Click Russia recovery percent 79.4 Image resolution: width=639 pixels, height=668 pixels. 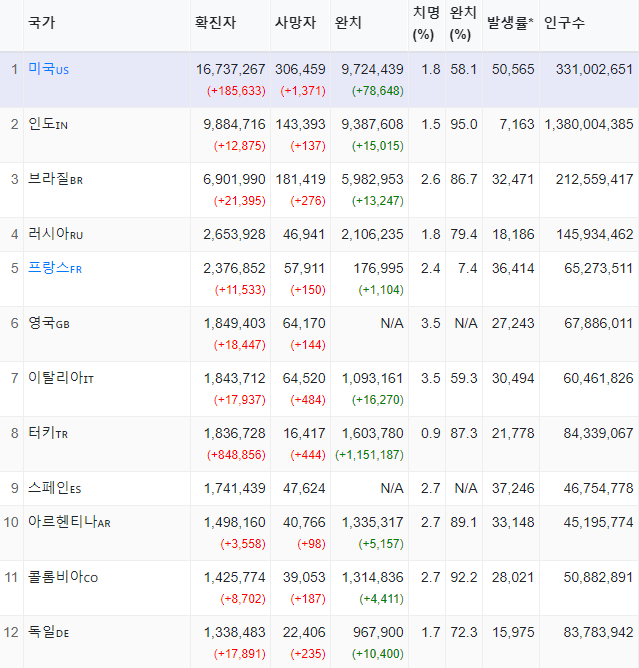click(x=463, y=234)
